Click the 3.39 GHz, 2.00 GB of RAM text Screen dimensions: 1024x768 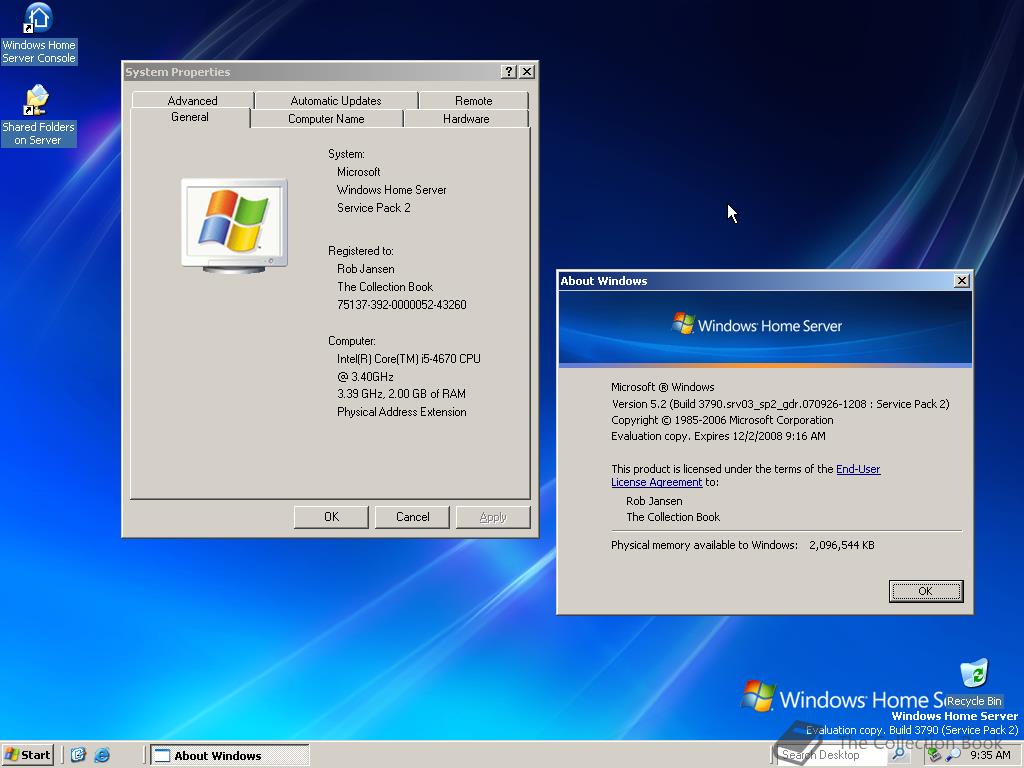click(x=401, y=394)
